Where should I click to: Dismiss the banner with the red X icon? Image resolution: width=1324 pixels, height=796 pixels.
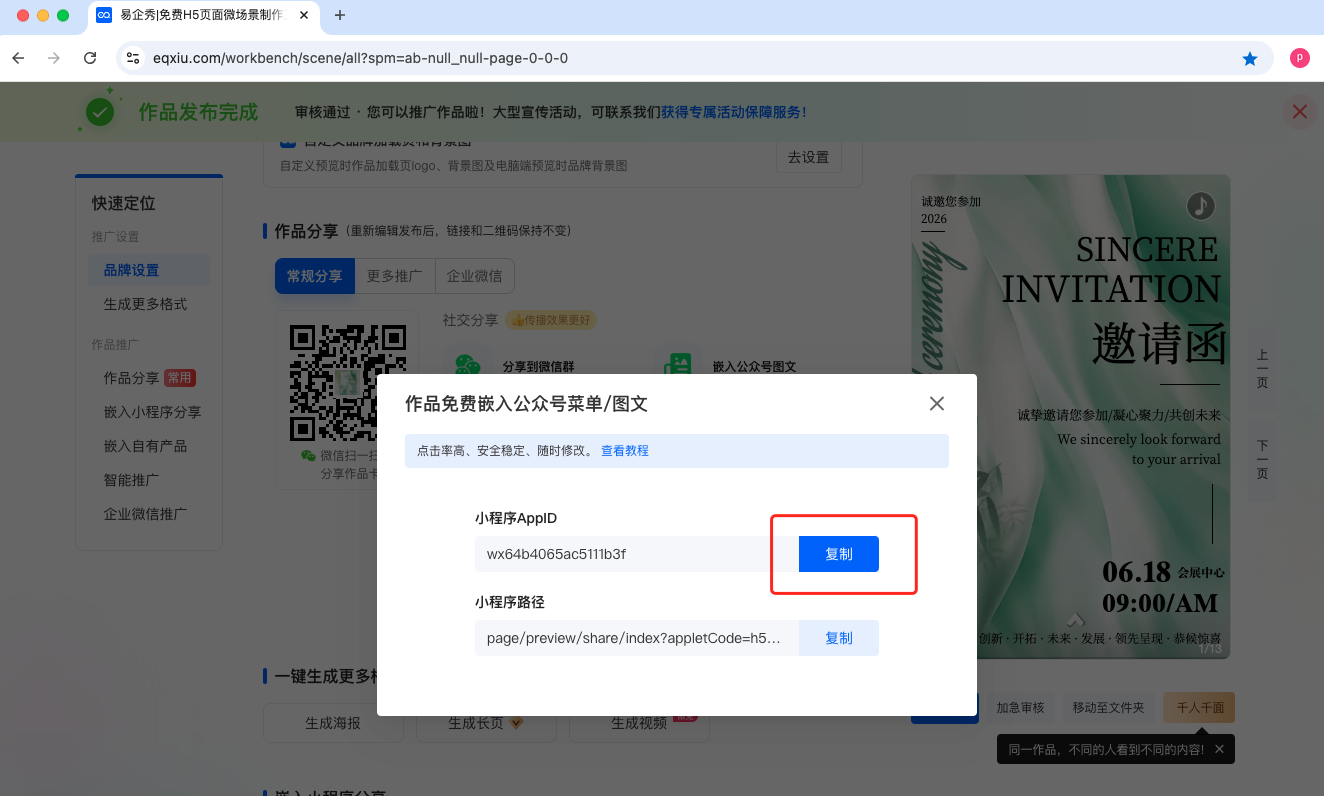coord(1299,112)
